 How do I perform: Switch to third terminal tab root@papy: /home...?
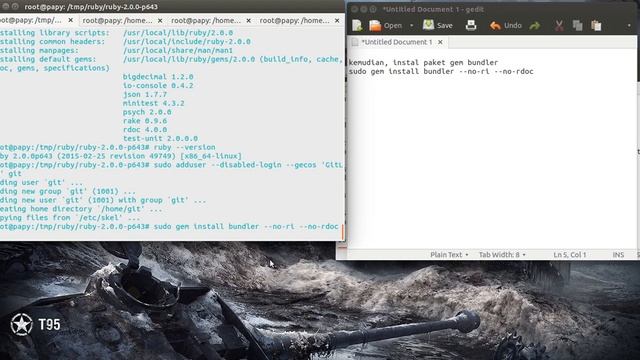tap(206, 20)
